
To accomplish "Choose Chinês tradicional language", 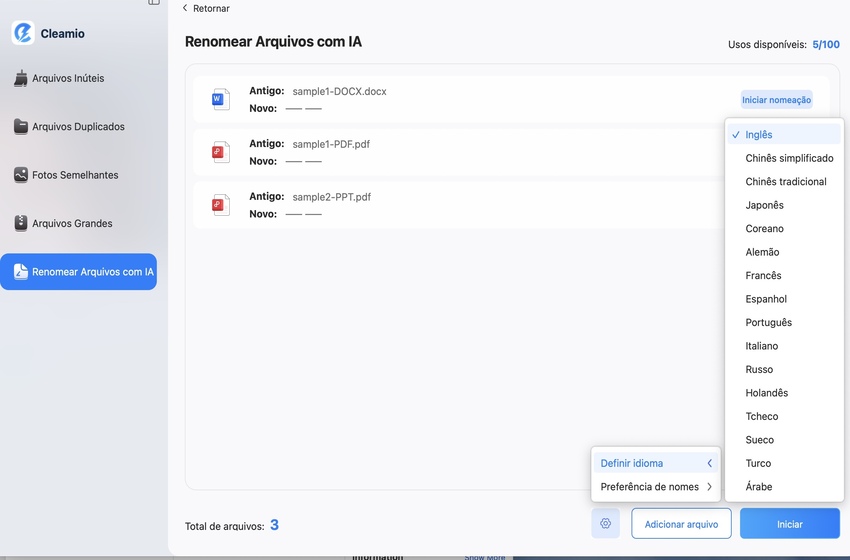I will [x=783, y=182].
